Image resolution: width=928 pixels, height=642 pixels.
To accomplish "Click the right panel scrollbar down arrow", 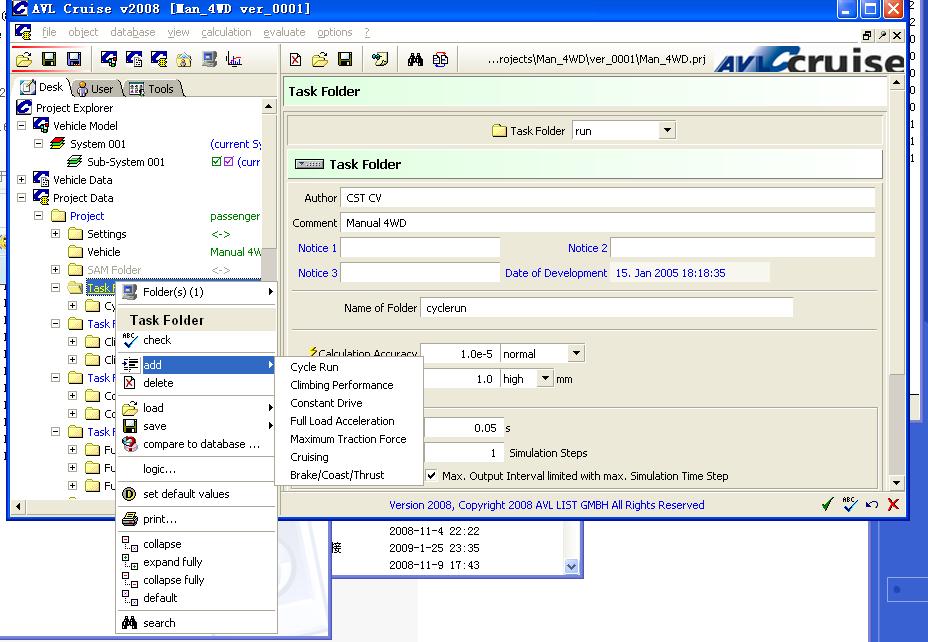I will 897,483.
